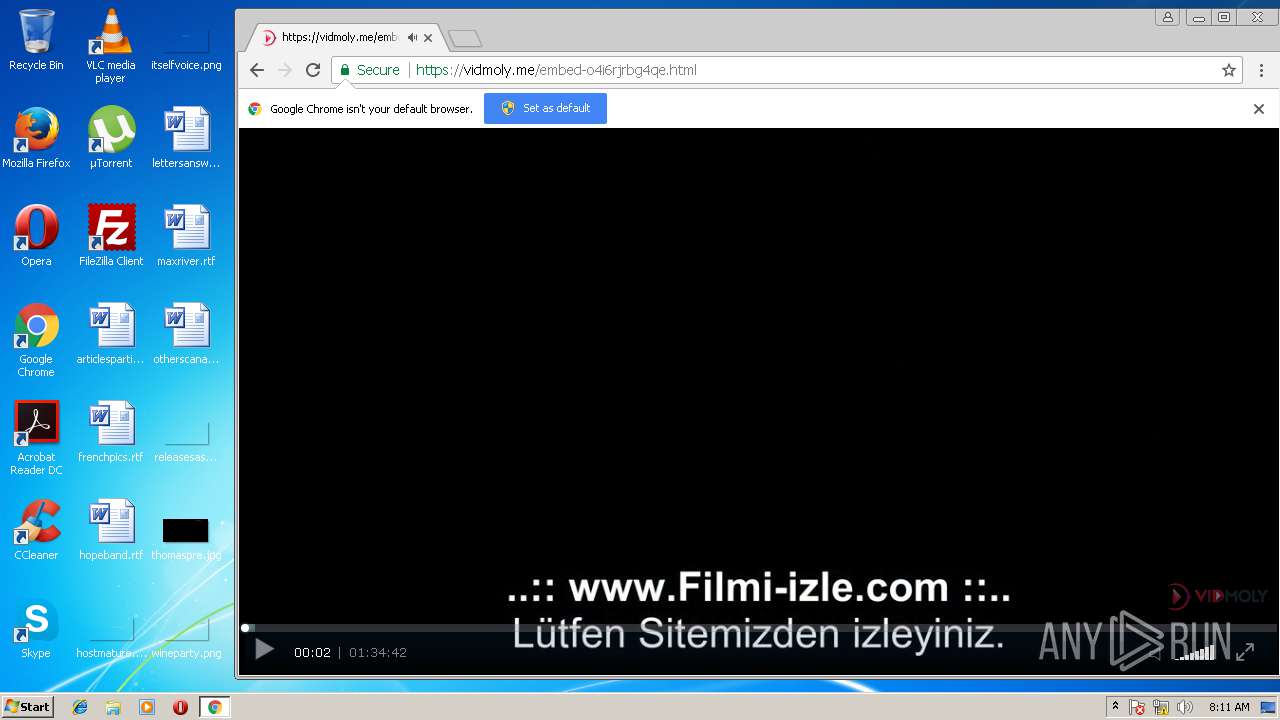The width and height of the screenshot is (1280, 720).
Task: Select the thomaspre.jpg thumbnail
Action: coord(186,538)
